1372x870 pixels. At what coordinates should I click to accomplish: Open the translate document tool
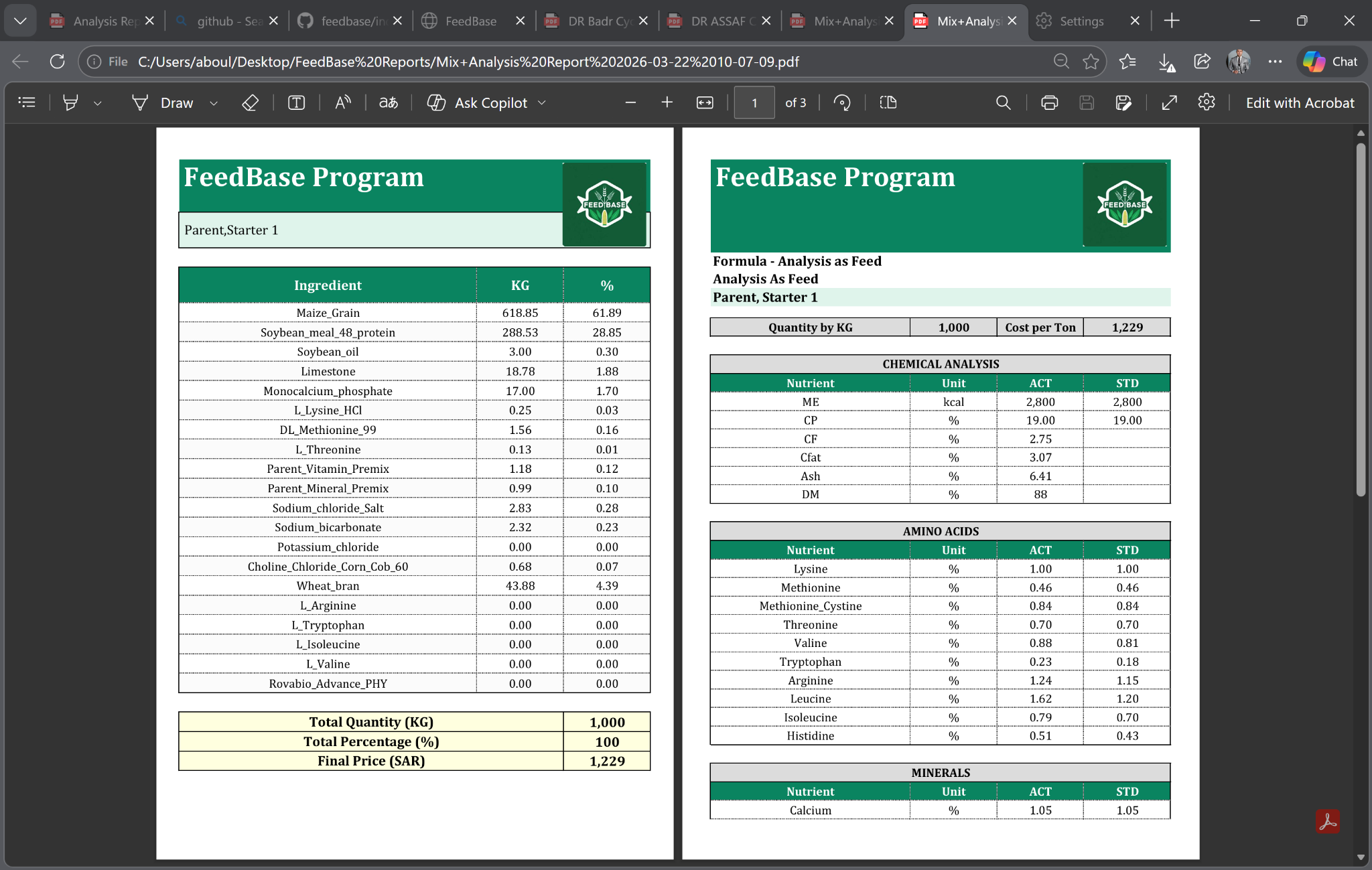tap(388, 102)
